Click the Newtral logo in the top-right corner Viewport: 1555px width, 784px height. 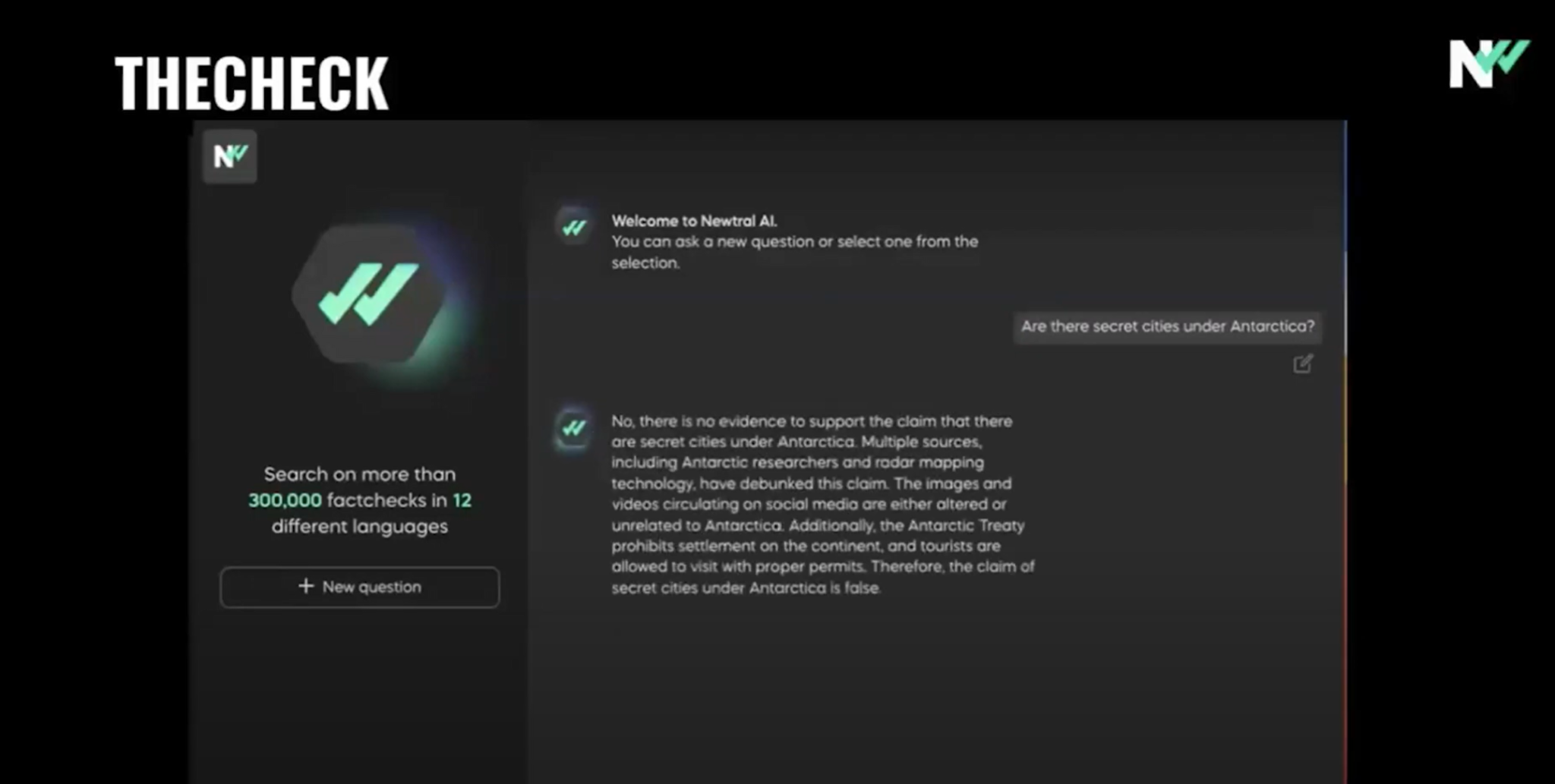(1487, 64)
